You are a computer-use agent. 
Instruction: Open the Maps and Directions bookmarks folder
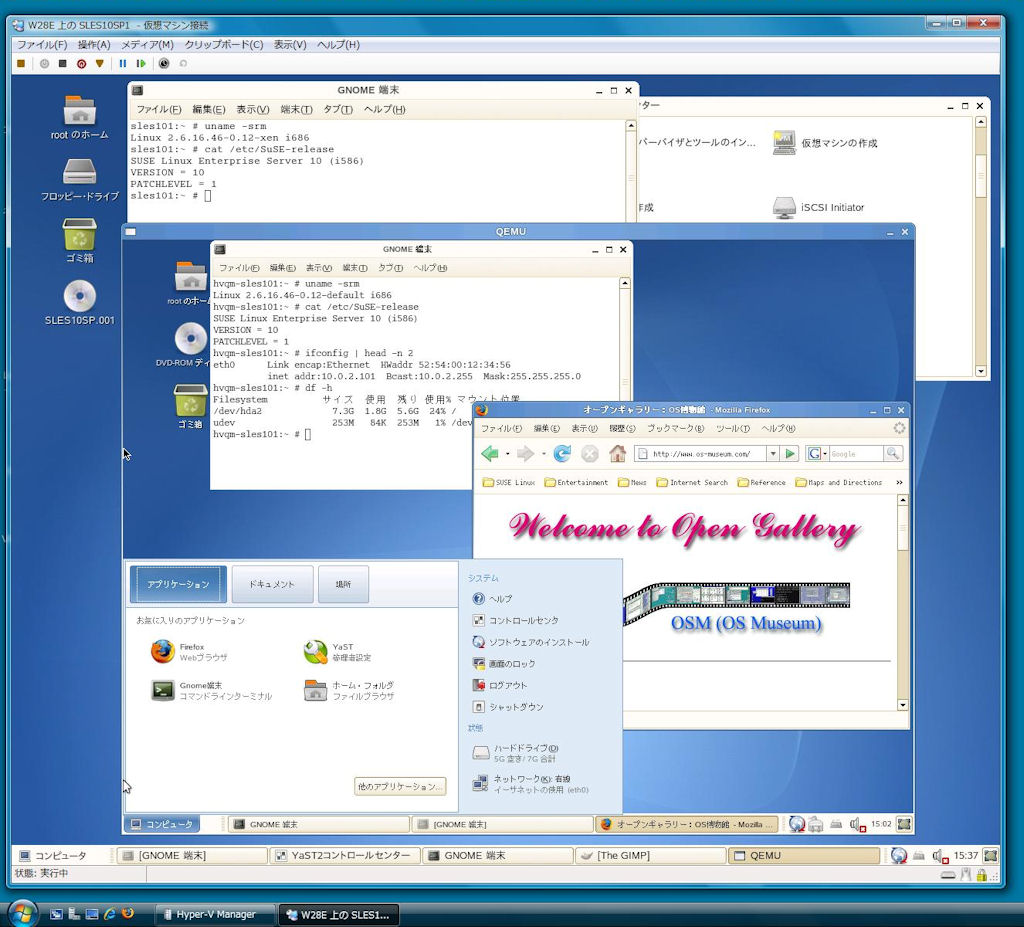[x=839, y=483]
